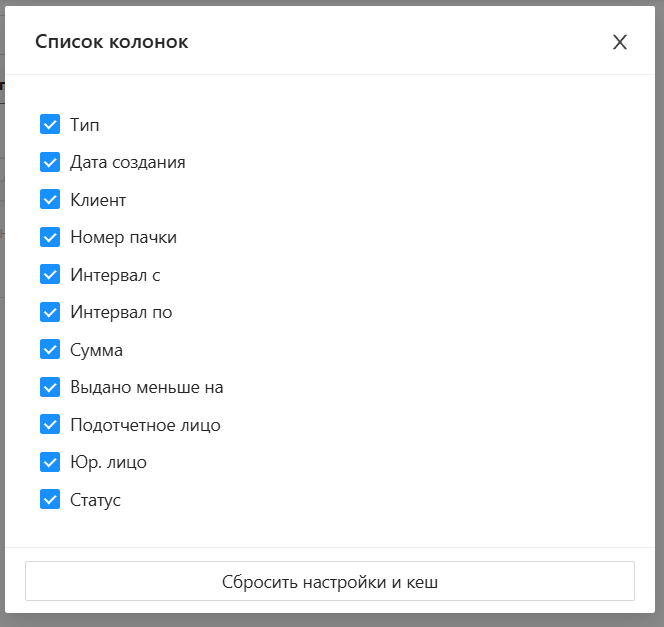Viewport: 664px width, 627px height.
Task: Uncheck the Подотчетное лицо checkbox
Action: pos(50,424)
